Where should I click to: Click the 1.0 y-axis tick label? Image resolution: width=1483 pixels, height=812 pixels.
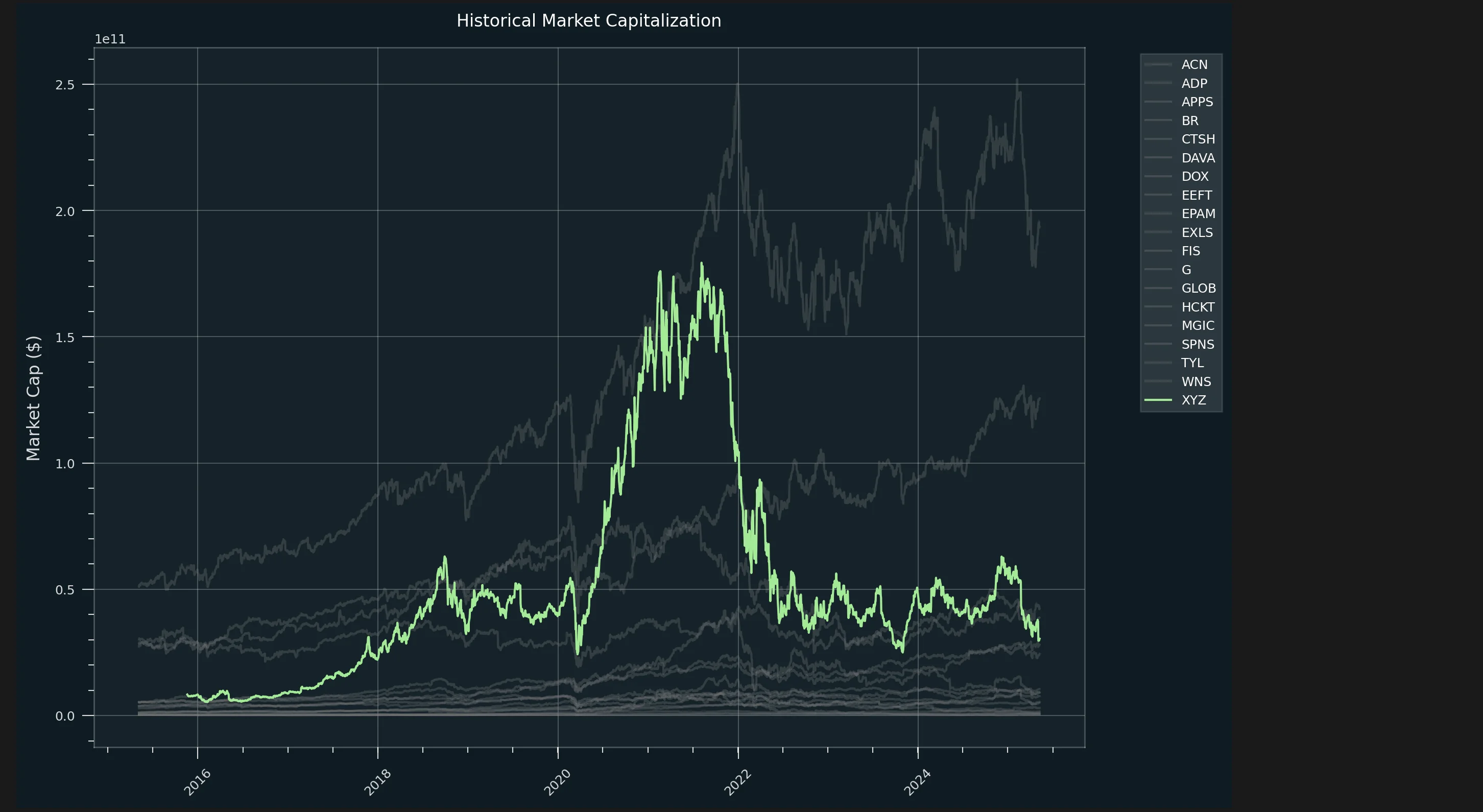65,464
